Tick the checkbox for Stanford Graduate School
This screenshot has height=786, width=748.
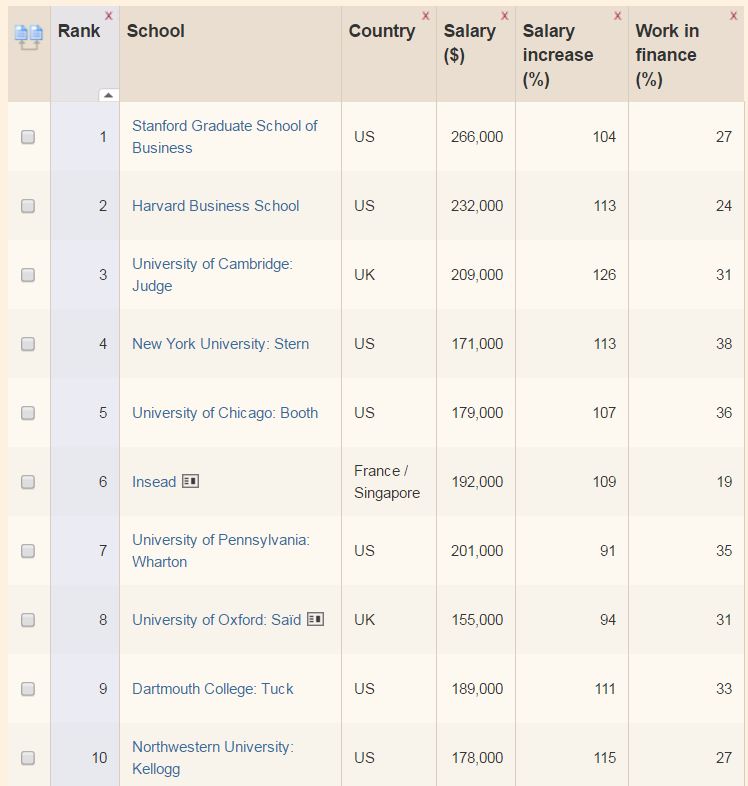(28, 137)
